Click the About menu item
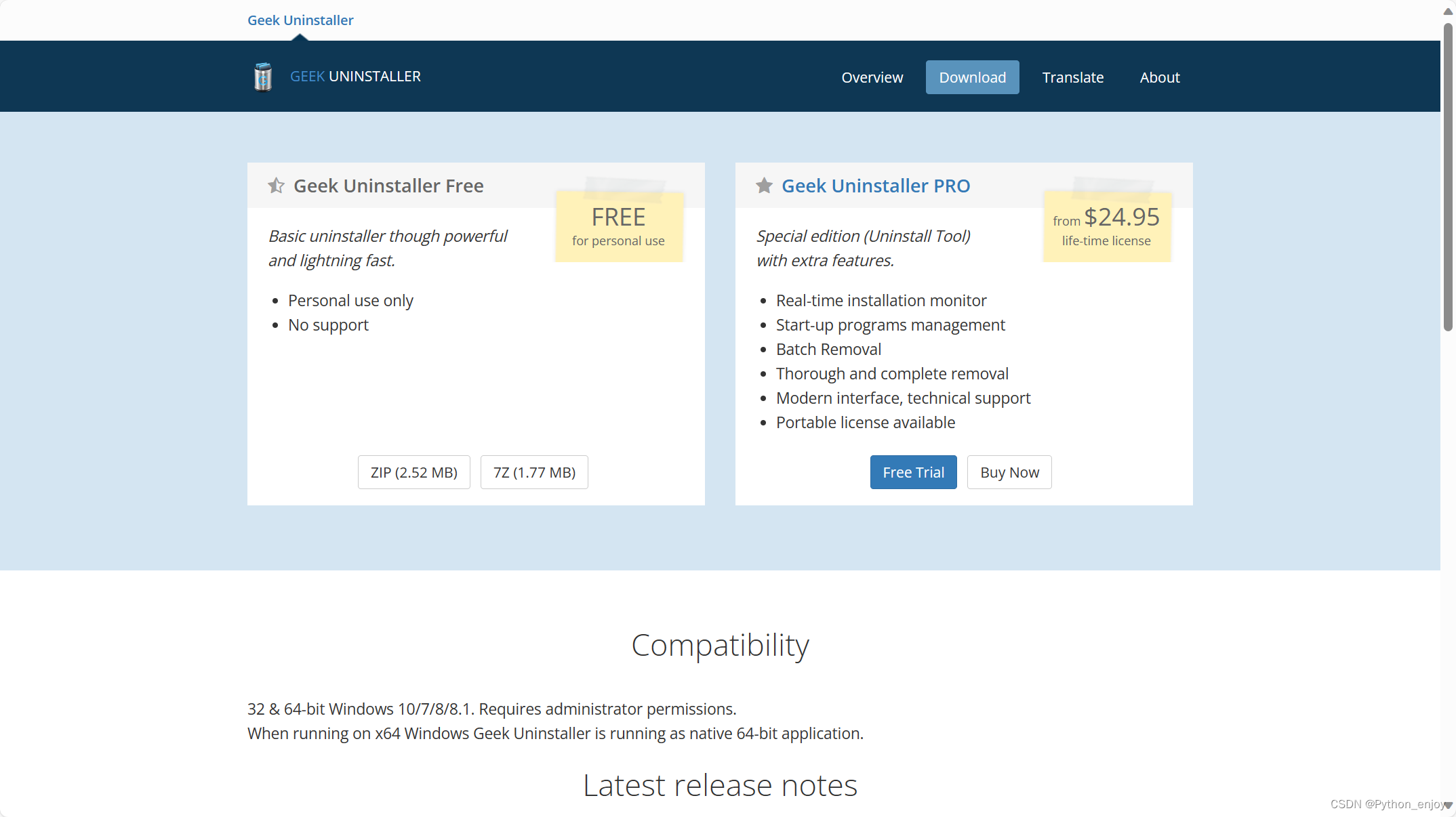The width and height of the screenshot is (1456, 817). (1160, 77)
